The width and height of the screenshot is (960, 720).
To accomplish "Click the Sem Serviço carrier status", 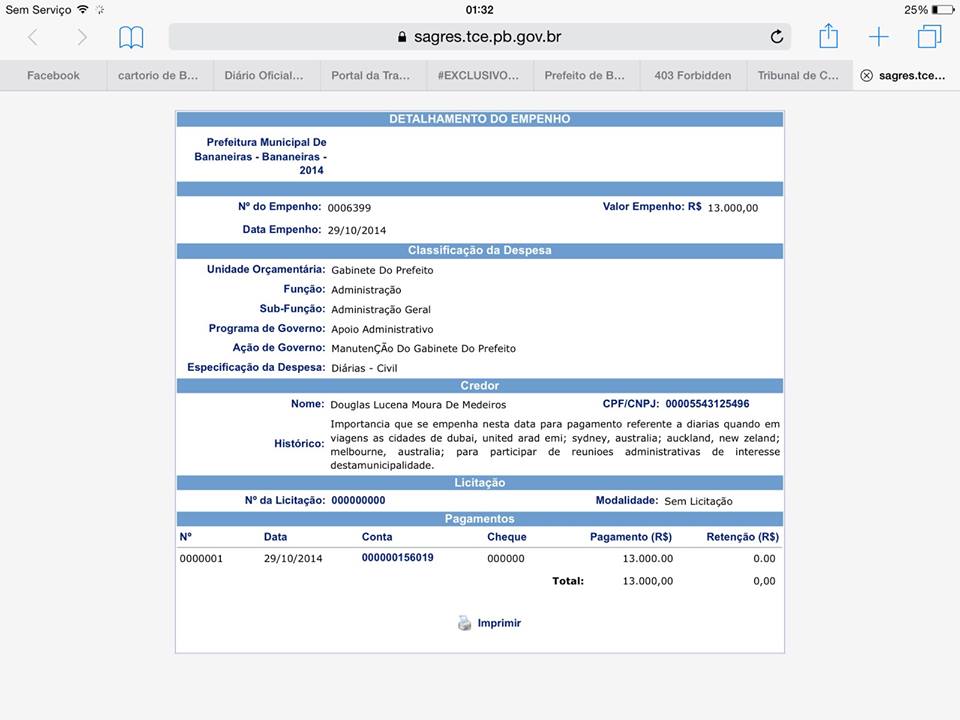I will (x=38, y=10).
